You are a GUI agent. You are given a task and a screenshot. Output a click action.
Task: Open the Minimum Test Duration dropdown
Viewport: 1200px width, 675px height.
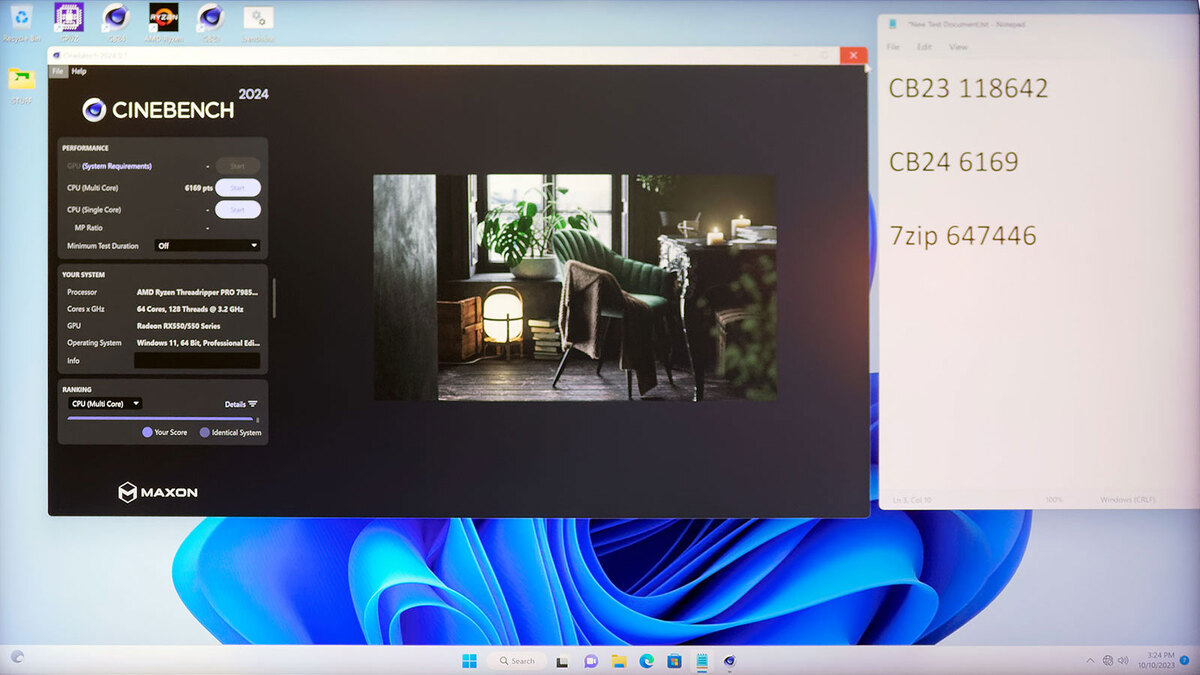(207, 245)
